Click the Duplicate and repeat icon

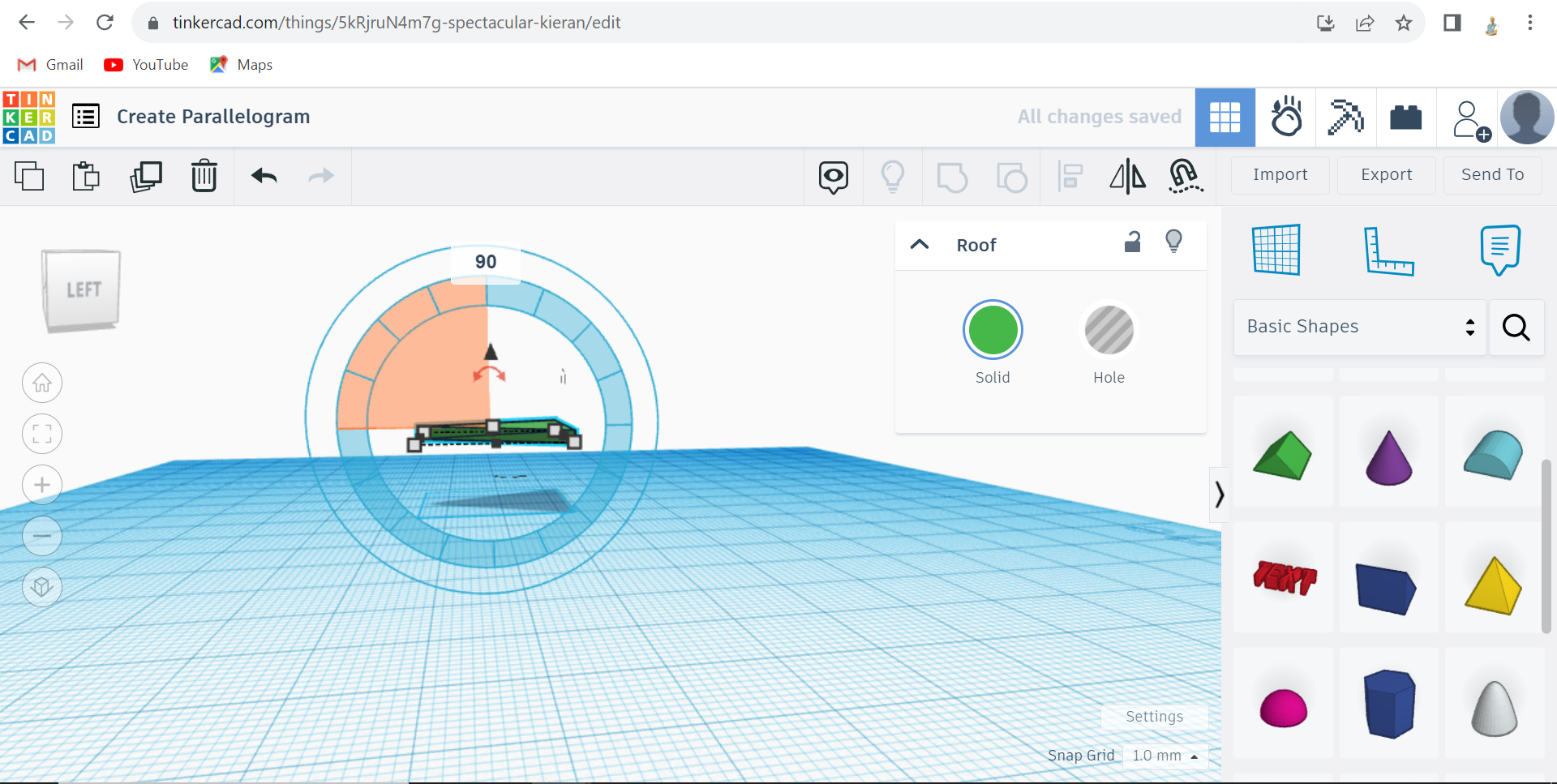[146, 176]
